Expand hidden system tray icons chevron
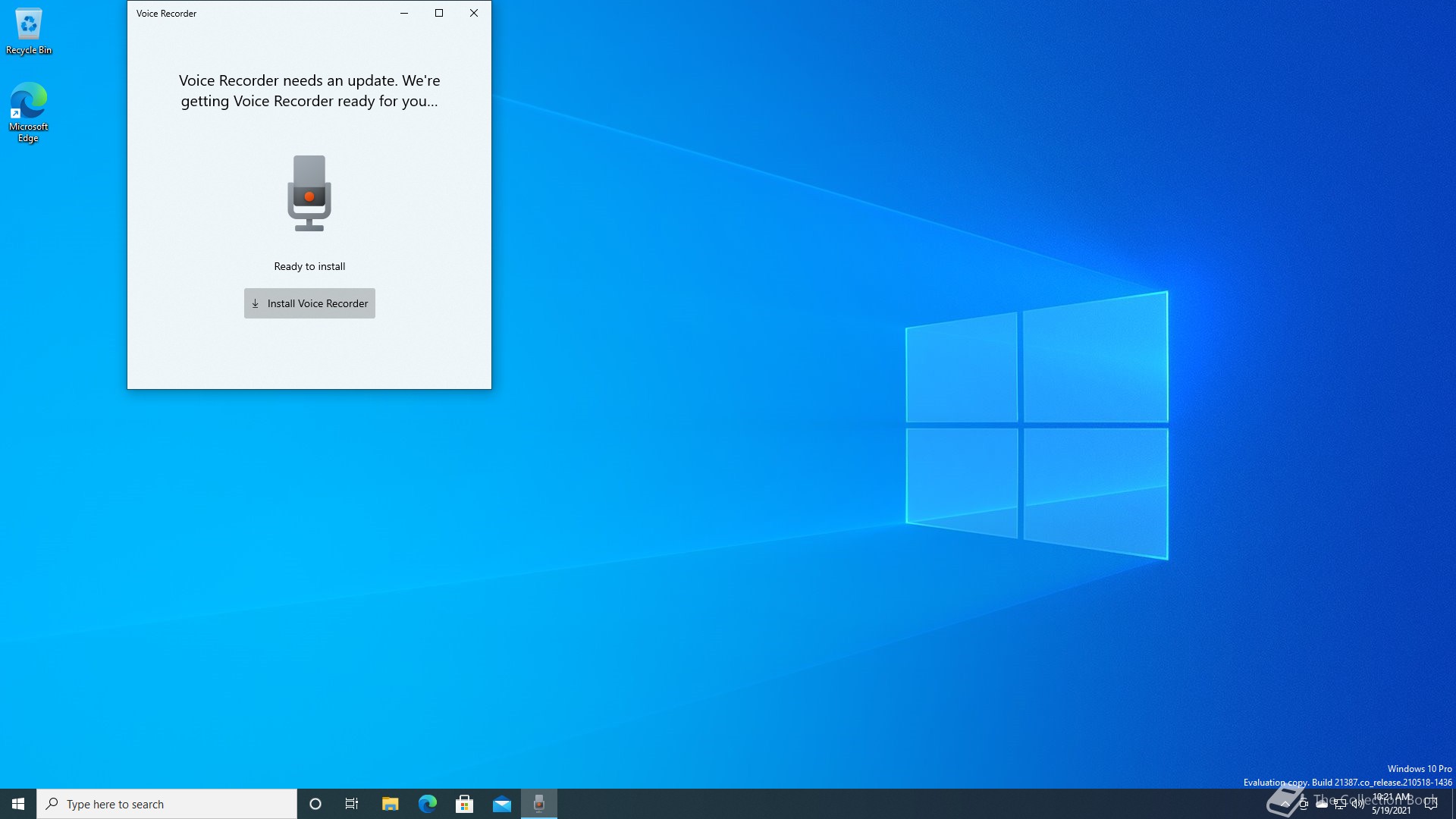Screen dimensions: 1456x819 coord(1285,804)
